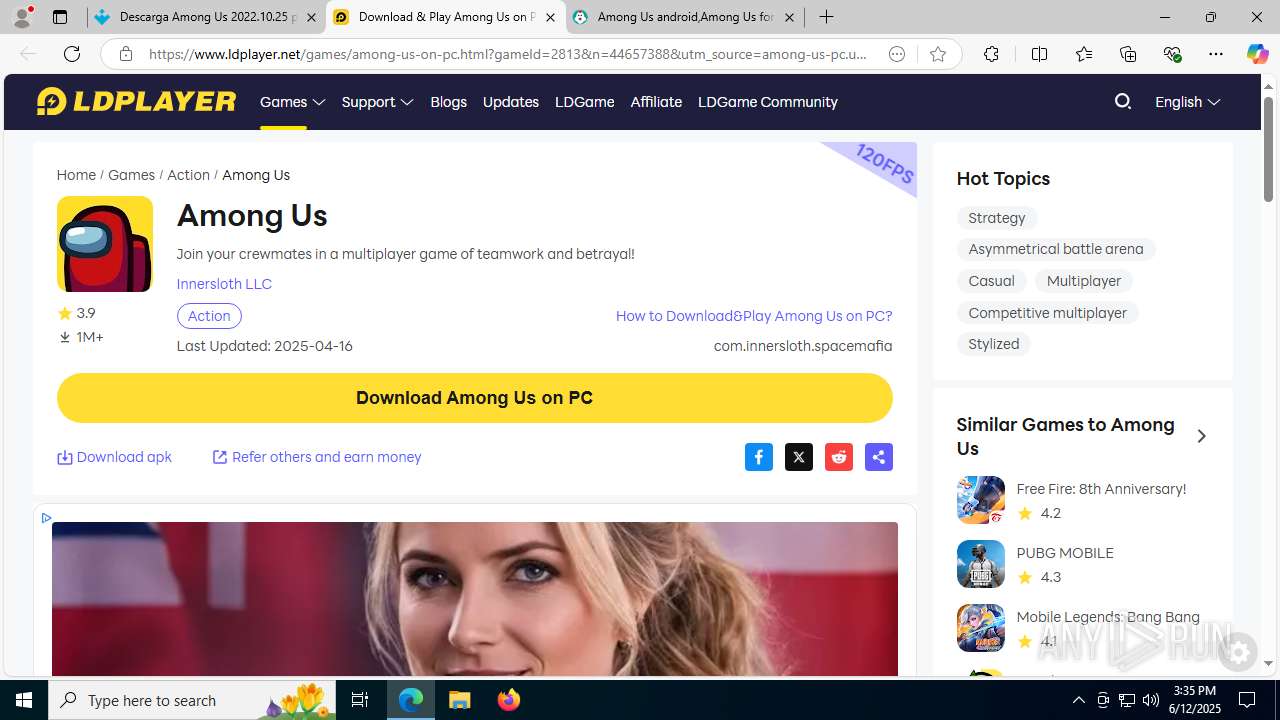Open Edge Settings and more menu
Viewport: 1280px width, 720px height.
[x=1216, y=54]
